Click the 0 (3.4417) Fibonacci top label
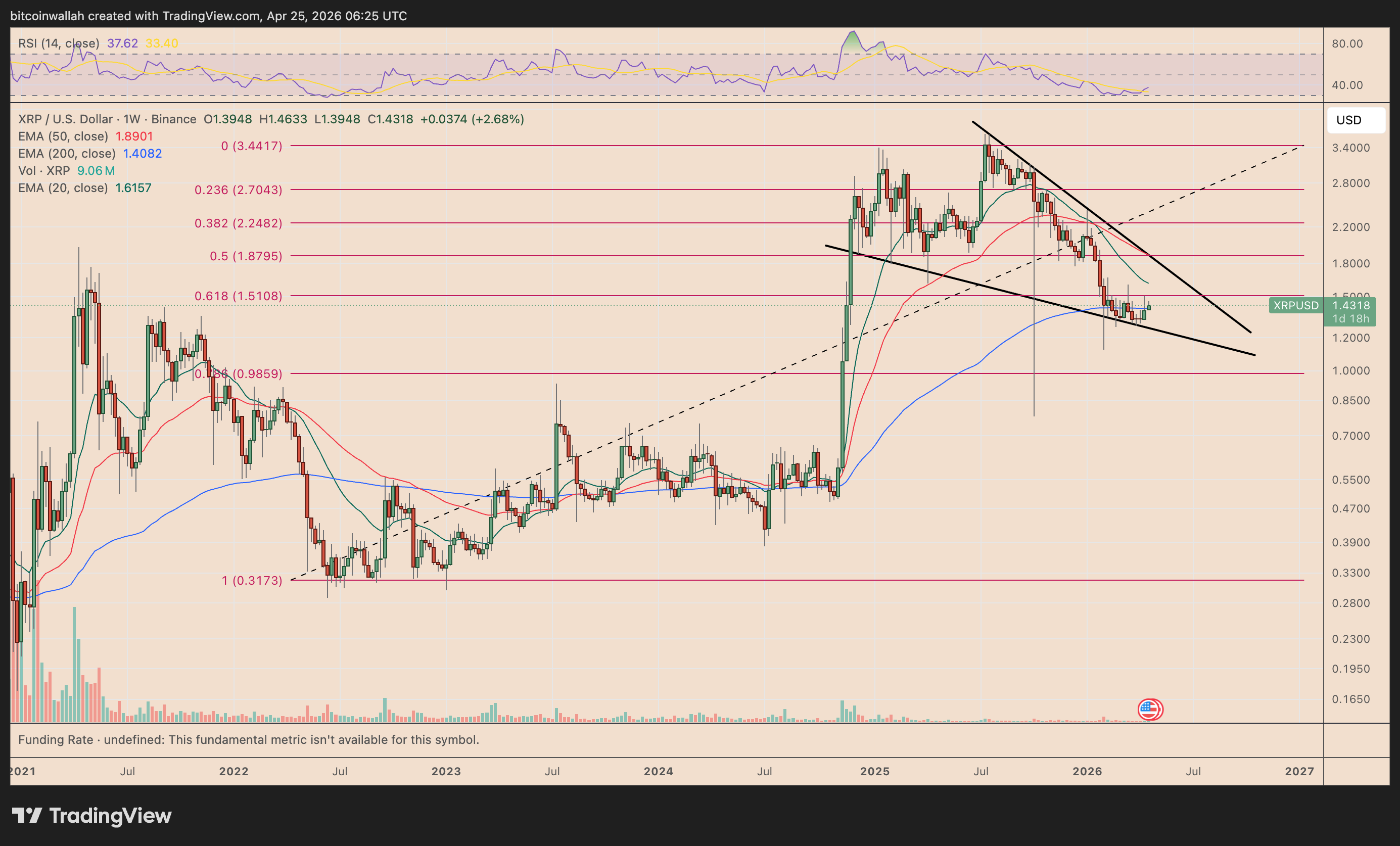This screenshot has height=846, width=1400. click(251, 146)
